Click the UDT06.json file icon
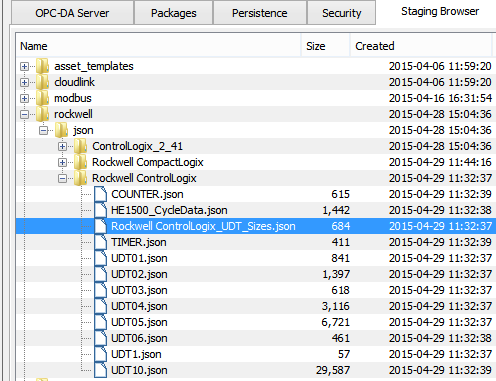This screenshot has width=496, height=381. pyautogui.click(x=100, y=338)
